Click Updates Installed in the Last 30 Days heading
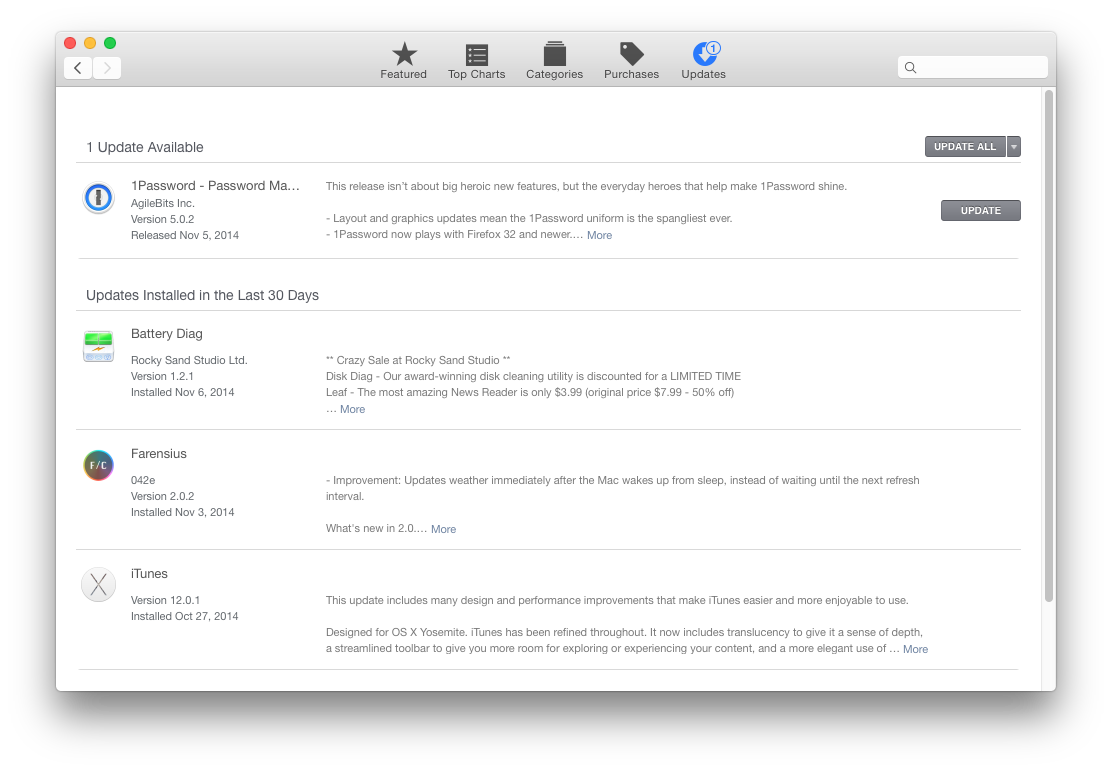The width and height of the screenshot is (1112, 771). coord(203,296)
